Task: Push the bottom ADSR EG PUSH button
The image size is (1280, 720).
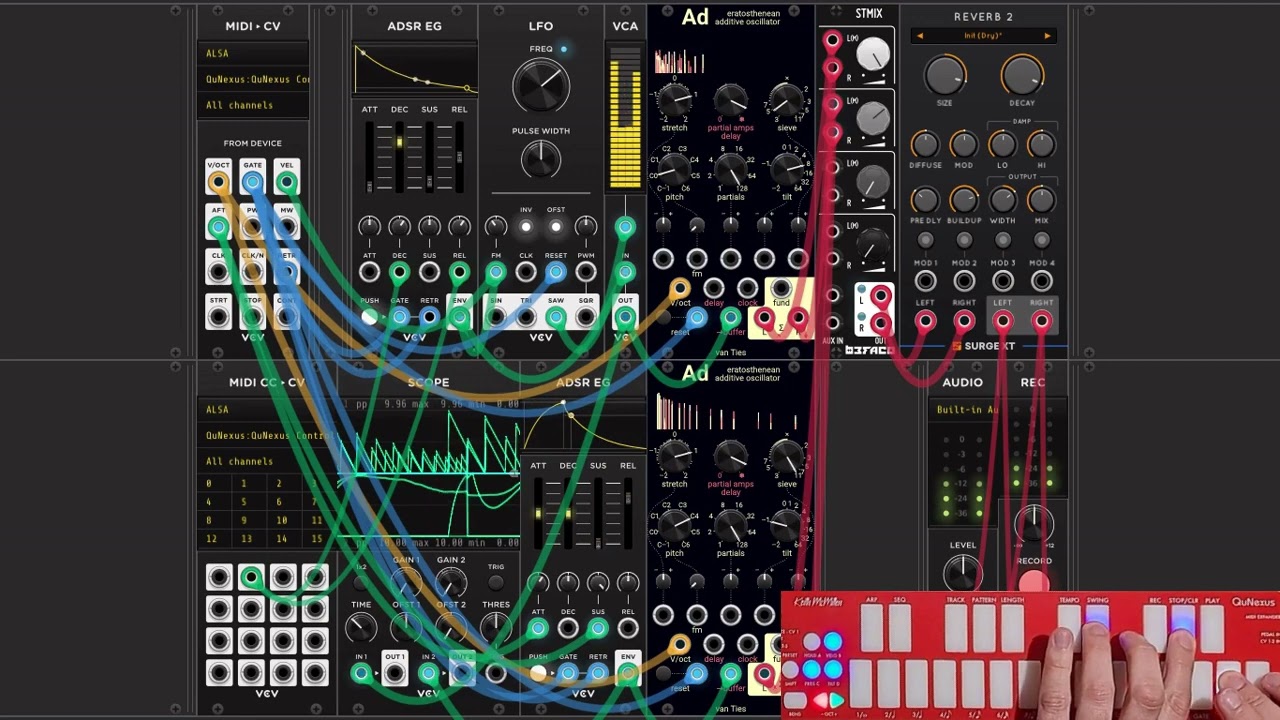Action: [x=538, y=673]
